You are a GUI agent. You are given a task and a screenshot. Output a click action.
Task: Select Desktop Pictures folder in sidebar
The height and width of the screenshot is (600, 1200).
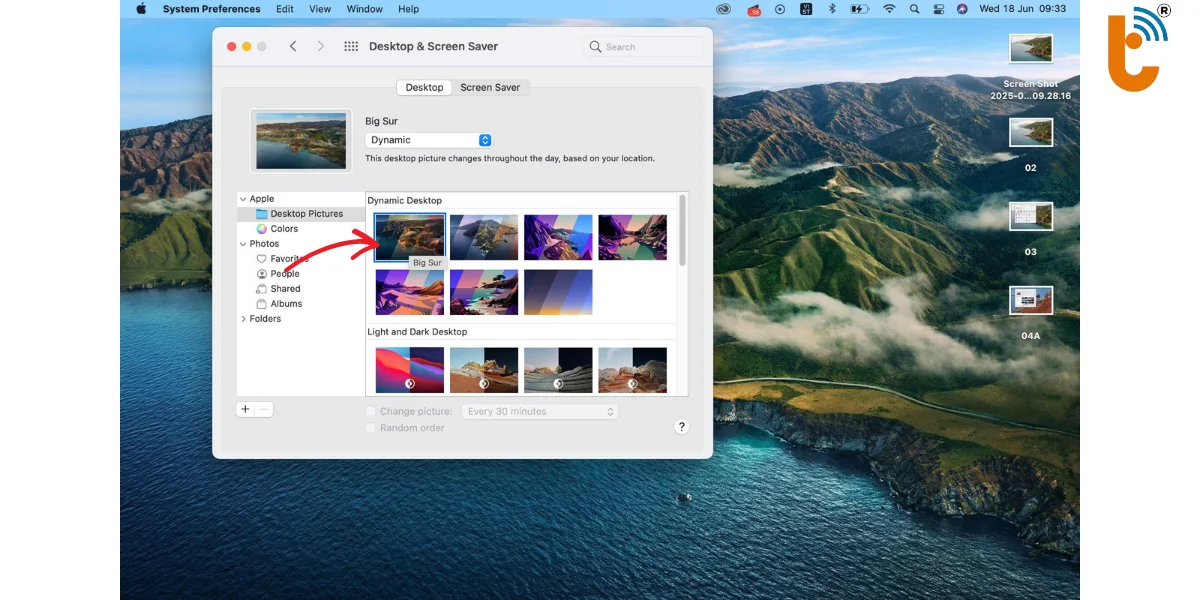[306, 214]
